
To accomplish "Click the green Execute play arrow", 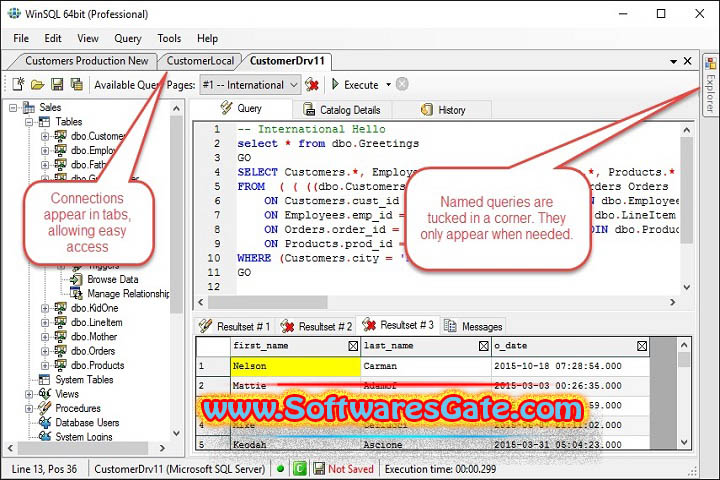I will 335,84.
